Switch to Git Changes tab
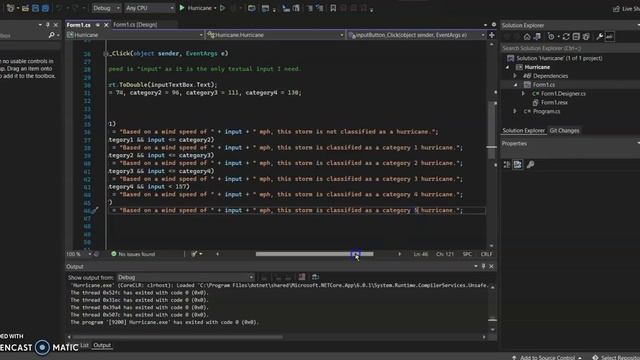640x360 pixels. click(x=564, y=131)
